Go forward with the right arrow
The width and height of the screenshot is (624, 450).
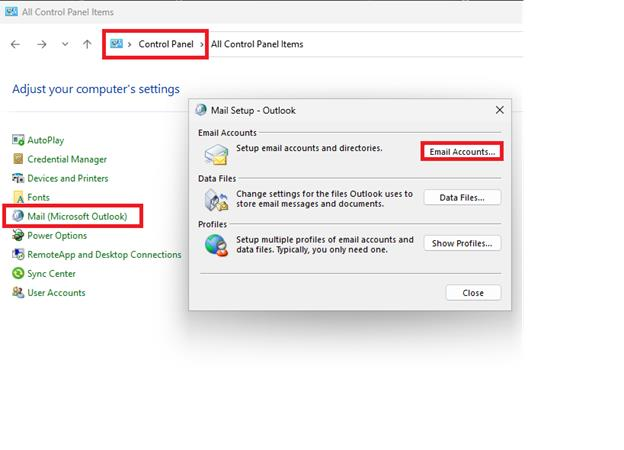tap(42, 44)
